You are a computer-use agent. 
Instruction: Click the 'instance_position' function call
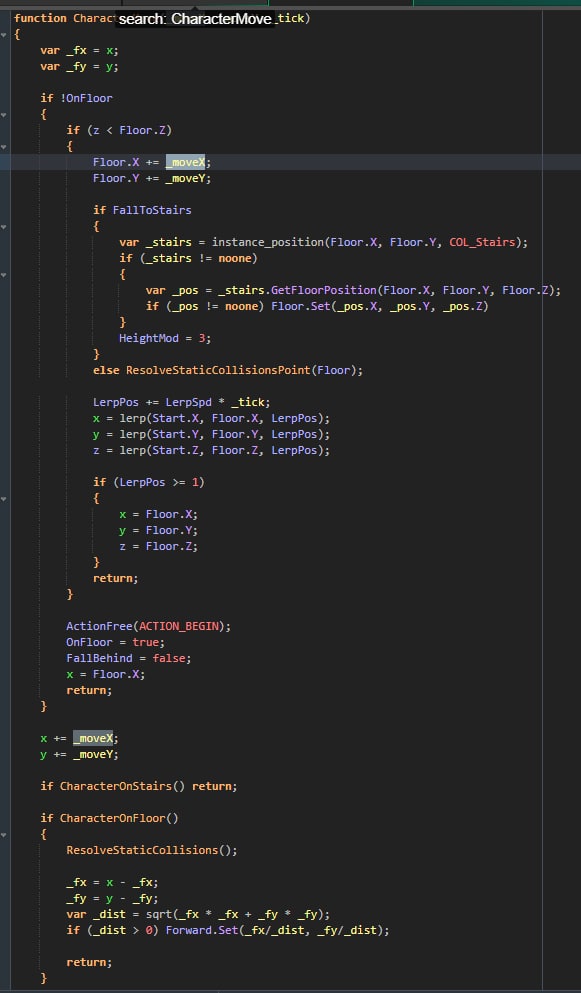coord(267,242)
